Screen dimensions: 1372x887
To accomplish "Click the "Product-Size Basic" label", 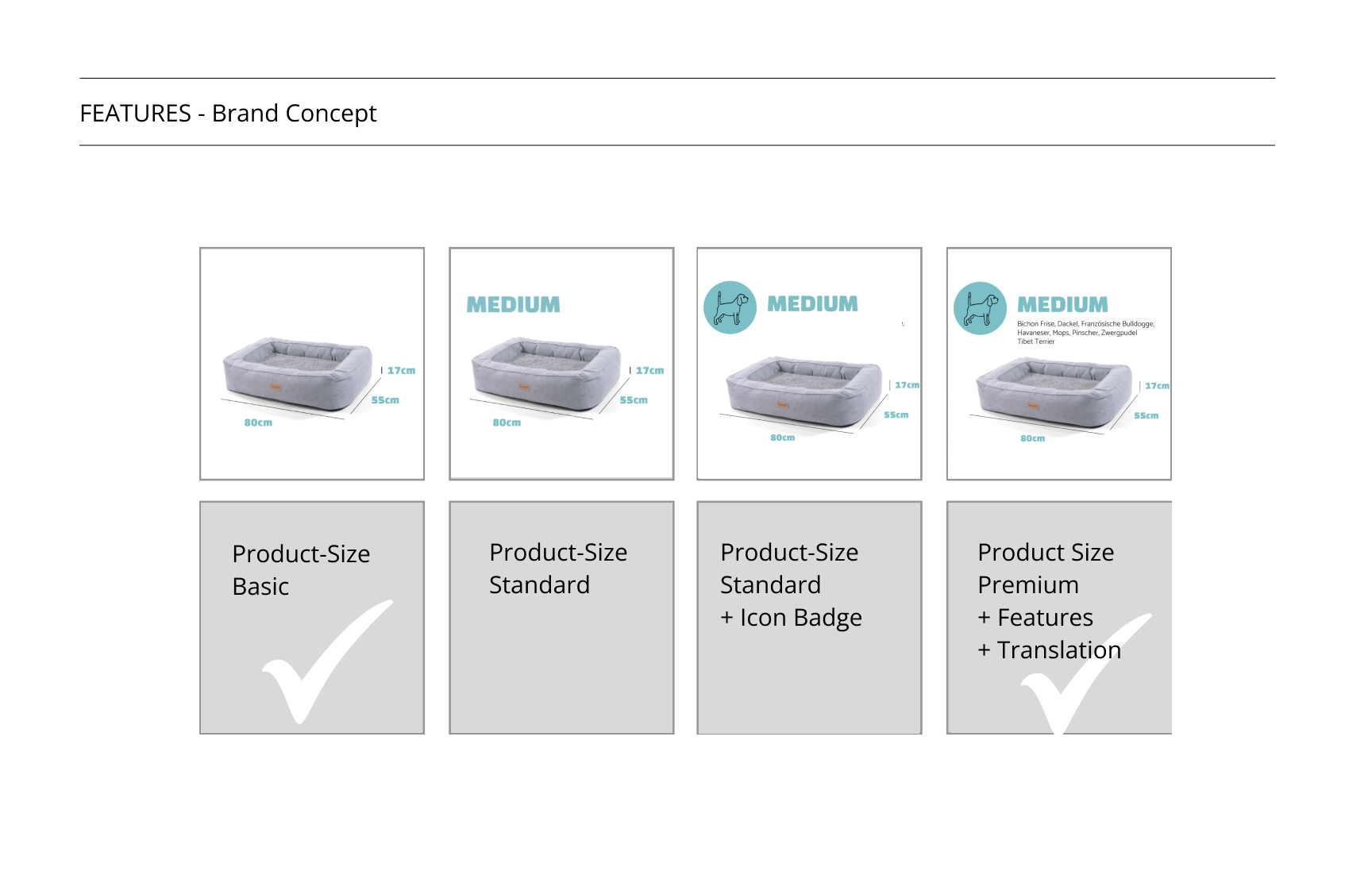I will point(301,569).
